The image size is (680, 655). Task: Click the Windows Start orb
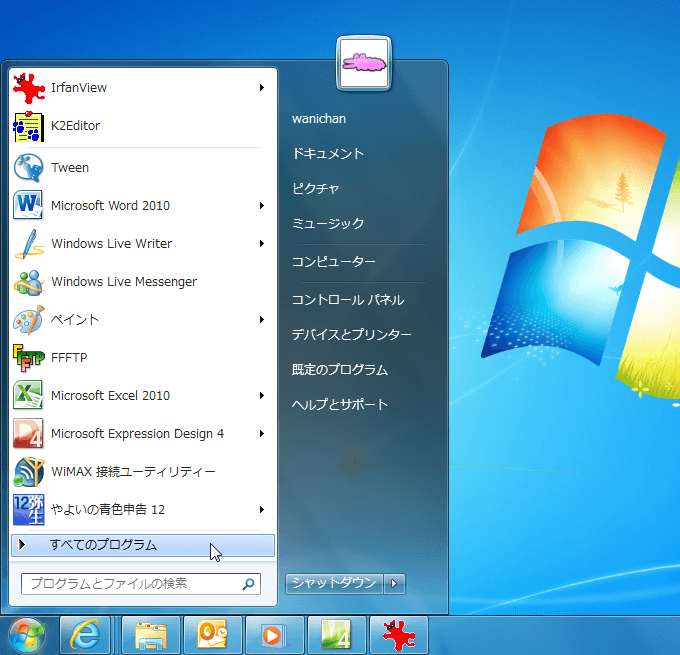pyautogui.click(x=28, y=635)
